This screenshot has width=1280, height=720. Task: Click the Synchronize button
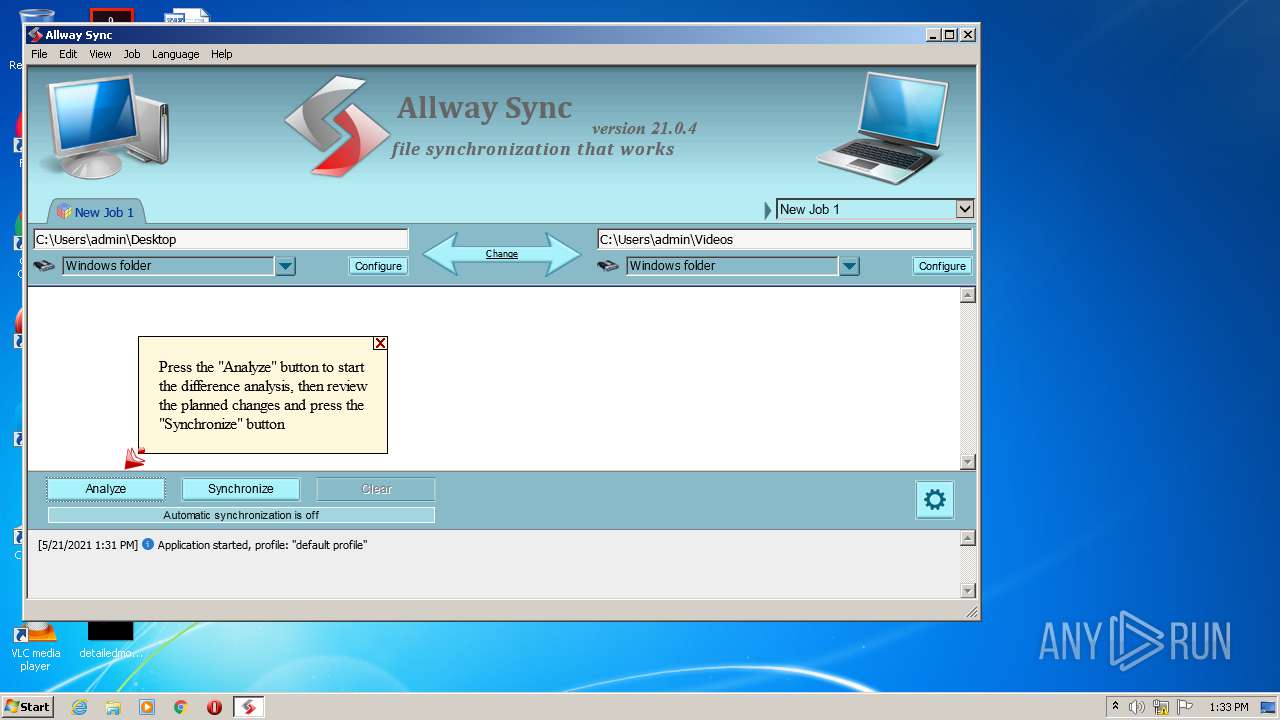coord(241,489)
